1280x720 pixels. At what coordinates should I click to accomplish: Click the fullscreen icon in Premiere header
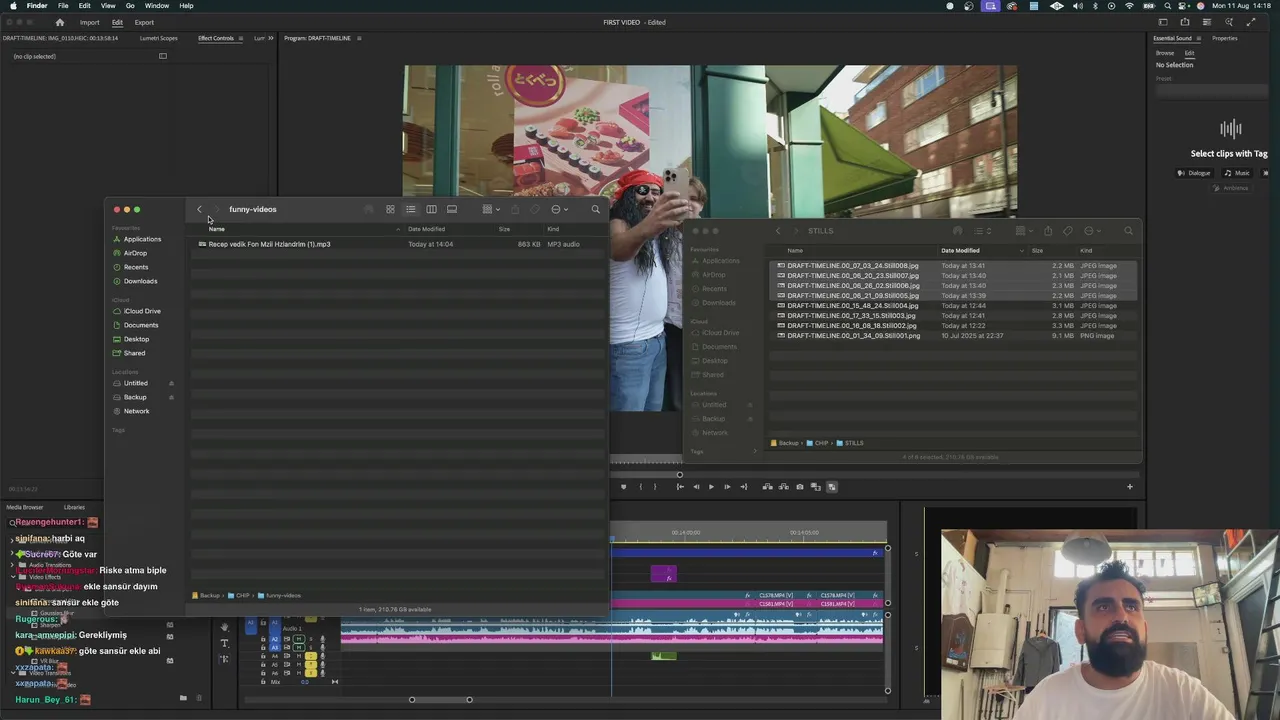tap(1252, 22)
